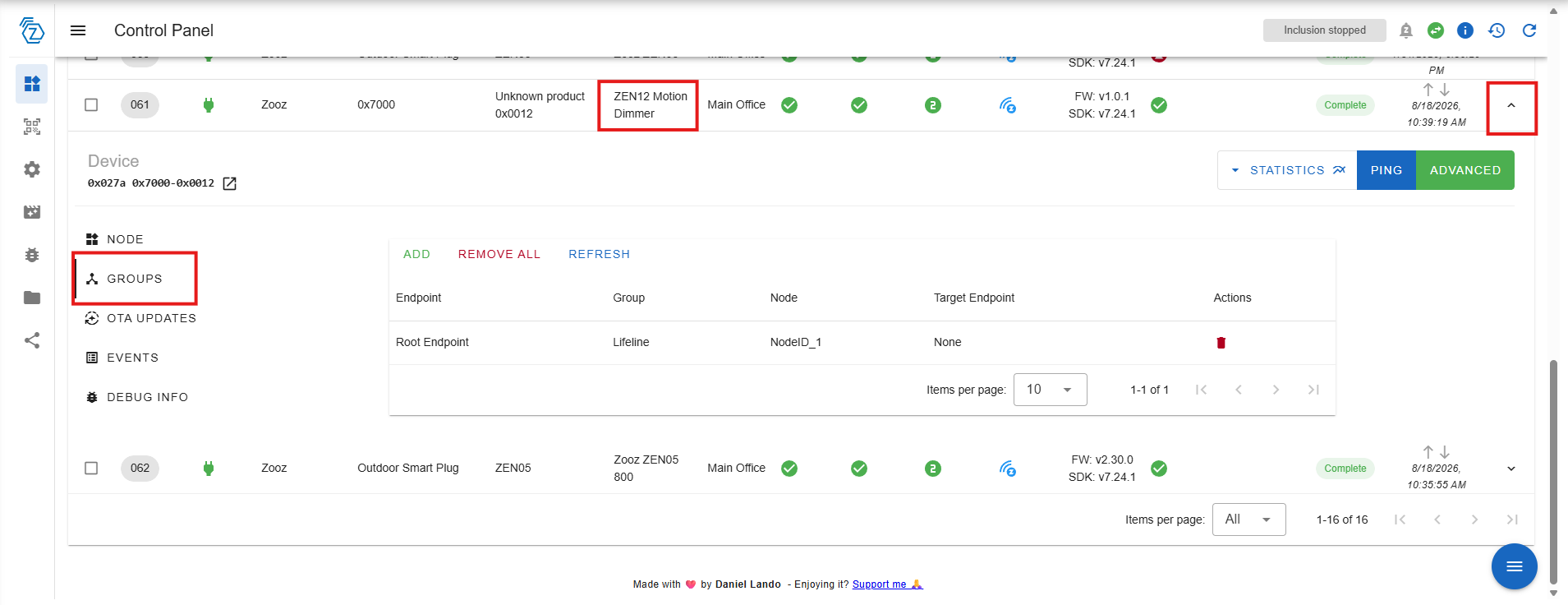Click Complete status chip on node 062
The image size is (1568, 605).
(1345, 469)
